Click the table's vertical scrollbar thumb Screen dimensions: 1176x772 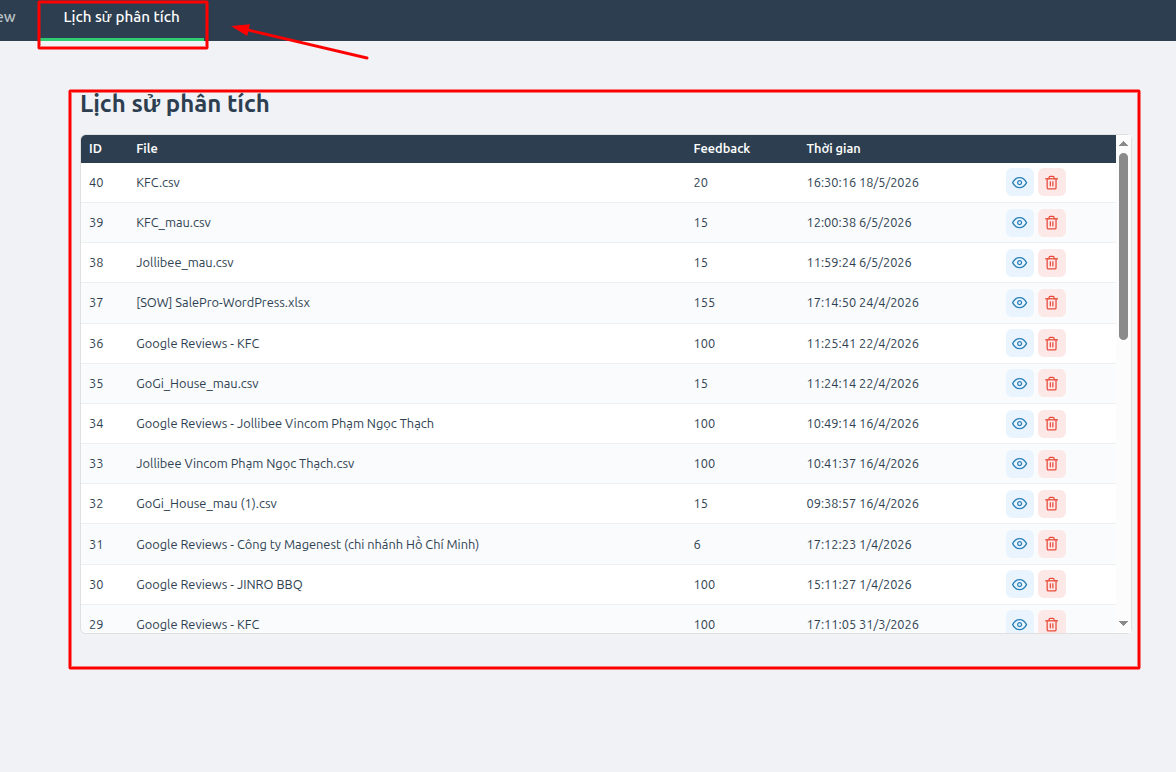coord(1123,246)
